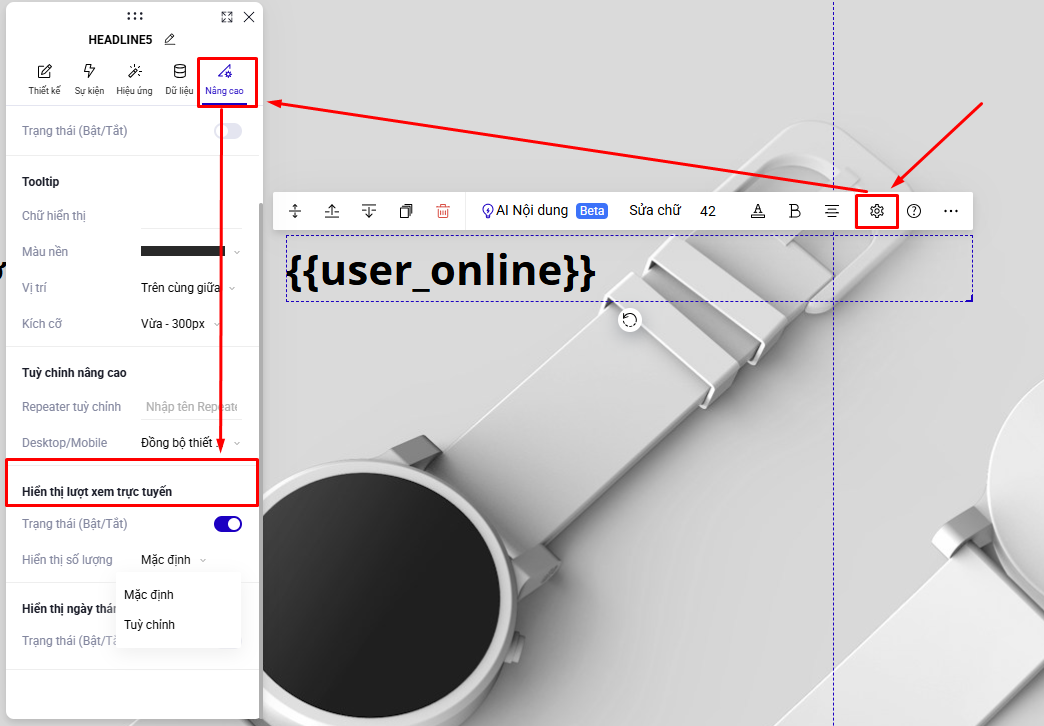The image size is (1044, 726).
Task: Click the pencil icon beside HEADLINE5
Action: point(170,39)
